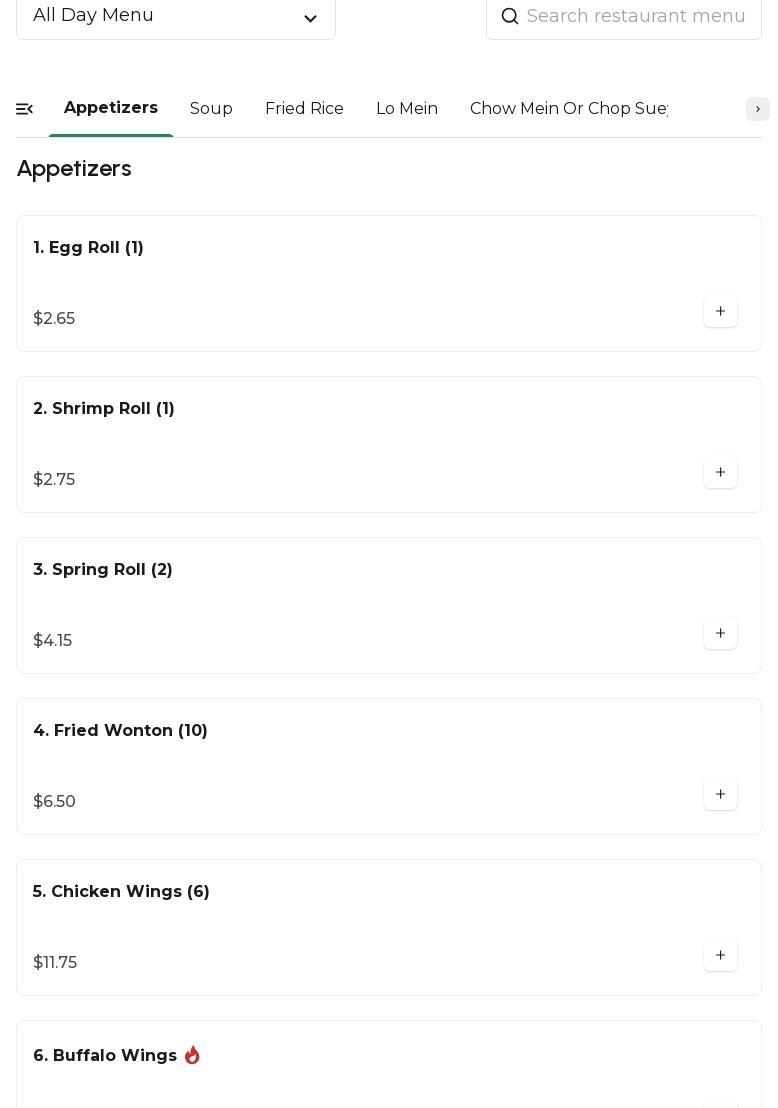The height and width of the screenshot is (1108, 778).
Task: Click the Chicken Wings (6) title
Action: coord(121,892)
